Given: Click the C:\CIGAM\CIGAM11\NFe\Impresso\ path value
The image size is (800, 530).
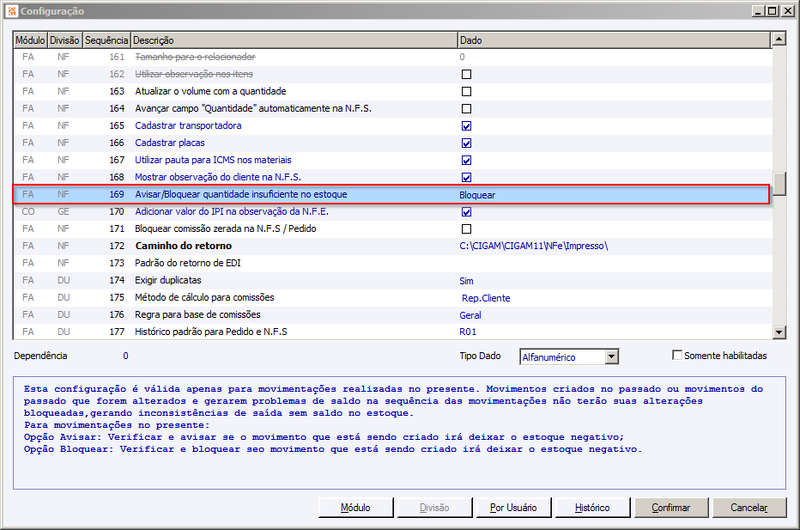Looking at the screenshot, I should (534, 246).
